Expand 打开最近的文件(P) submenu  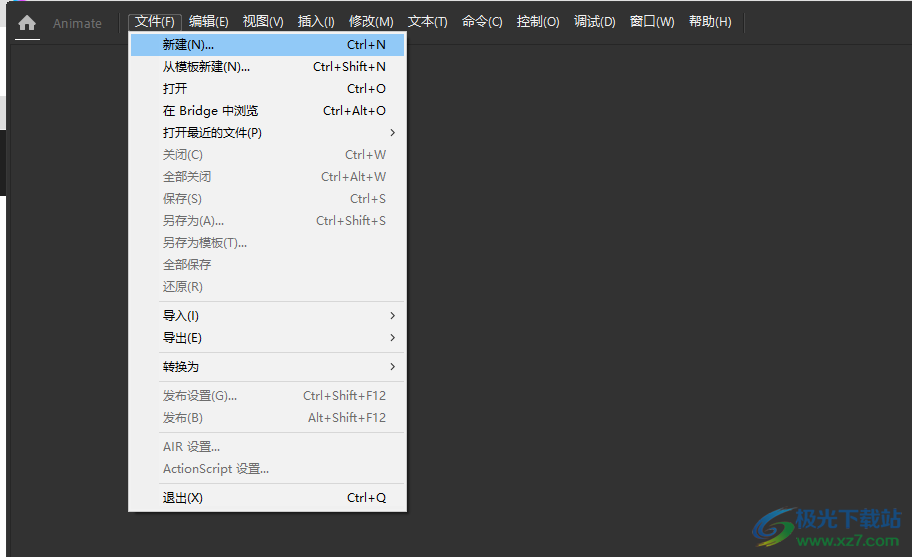point(267,133)
